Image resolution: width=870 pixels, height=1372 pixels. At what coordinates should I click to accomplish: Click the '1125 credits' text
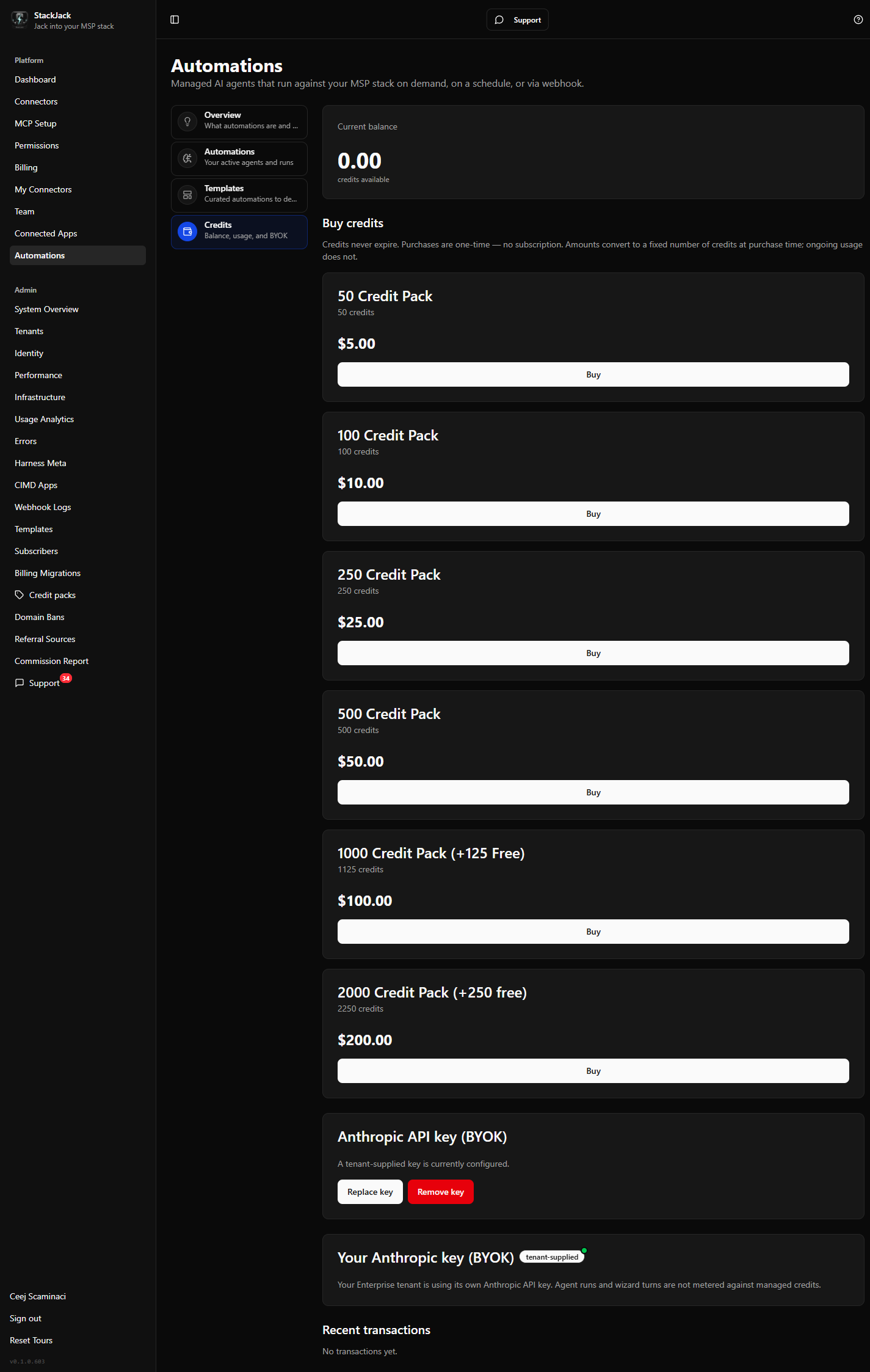tap(360, 869)
